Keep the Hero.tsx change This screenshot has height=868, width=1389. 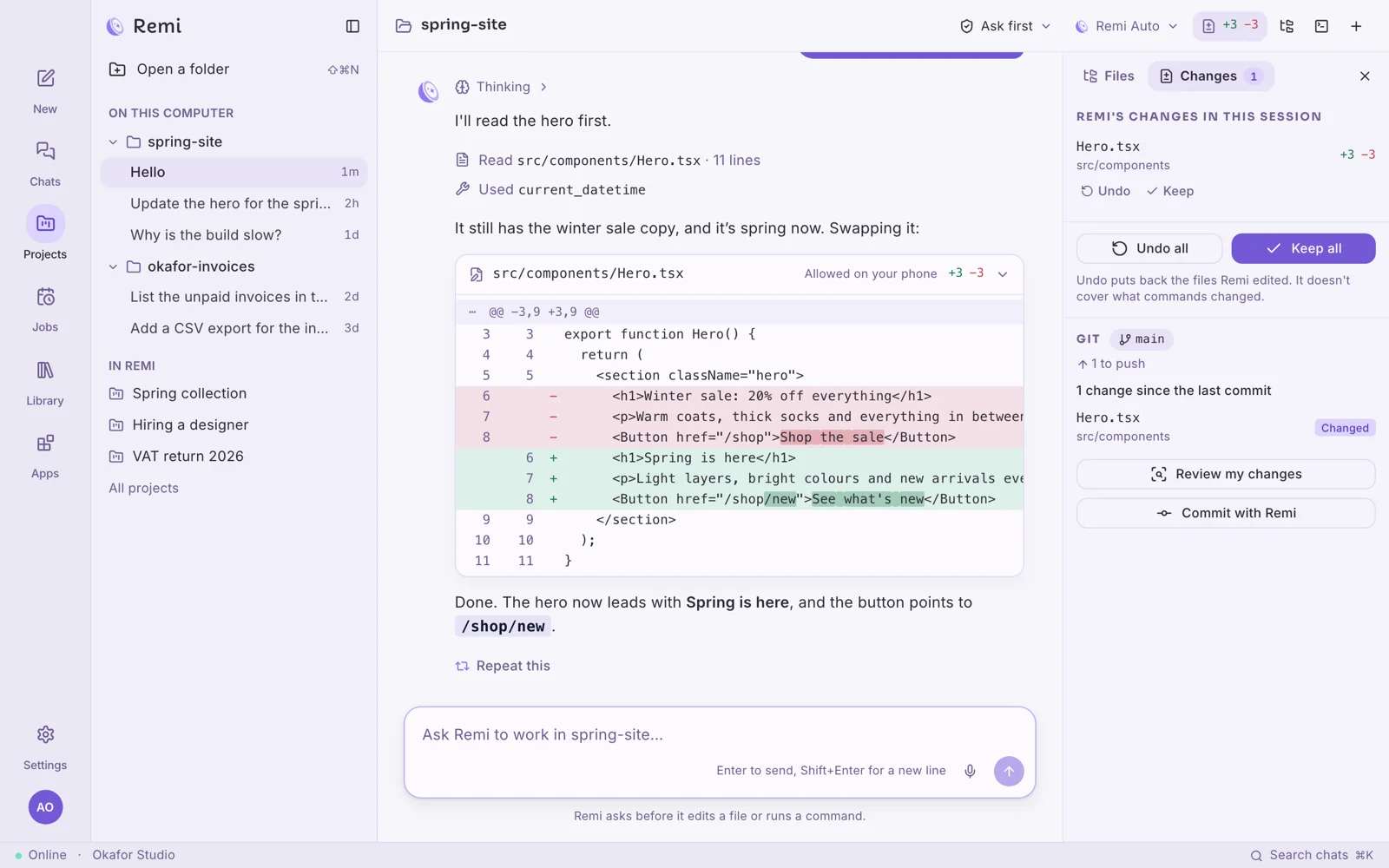pyautogui.click(x=1170, y=191)
